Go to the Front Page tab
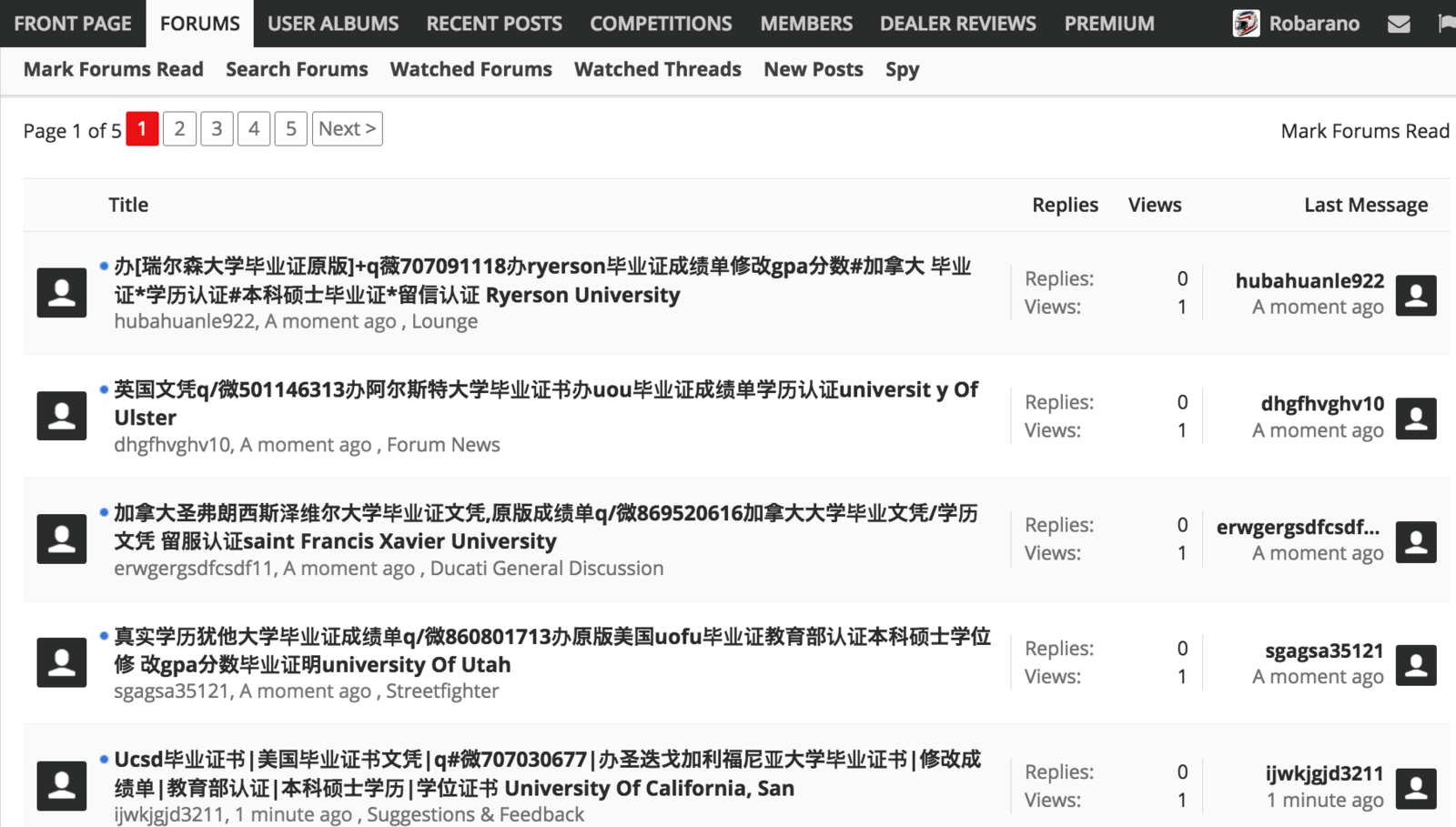Screen dimensions: 1456x827 pos(73,24)
